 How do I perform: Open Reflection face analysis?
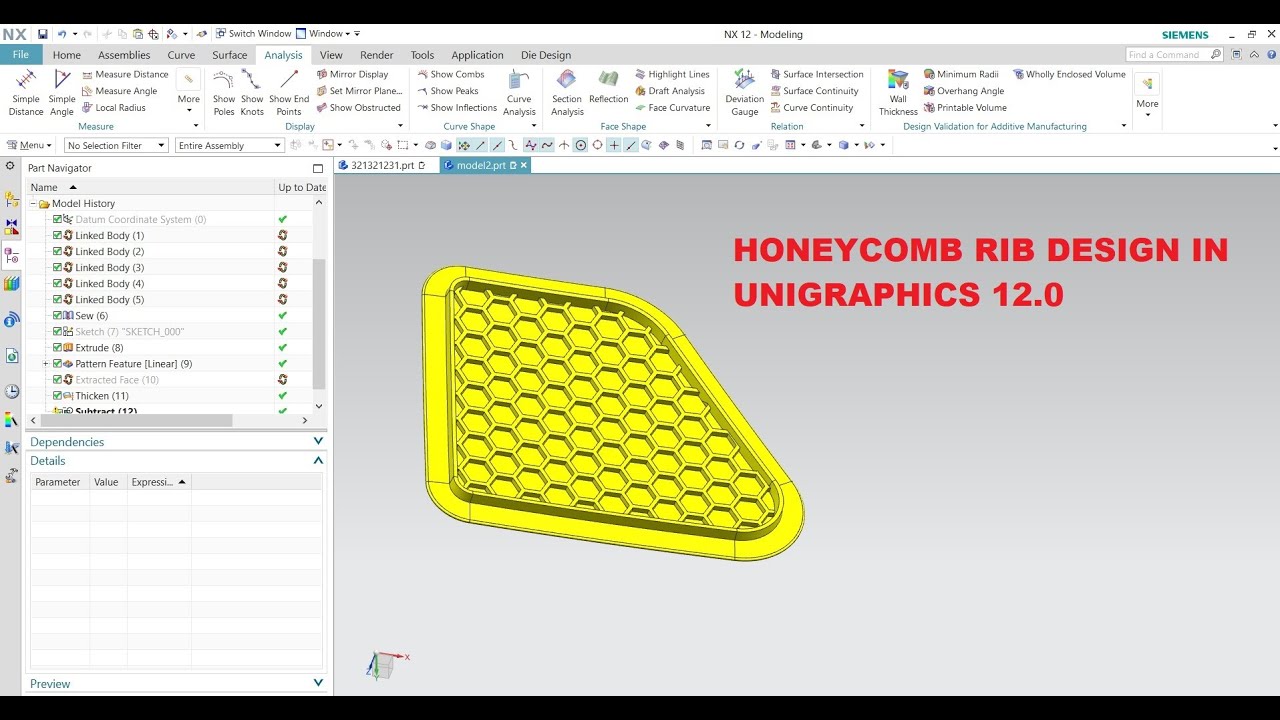tap(608, 87)
